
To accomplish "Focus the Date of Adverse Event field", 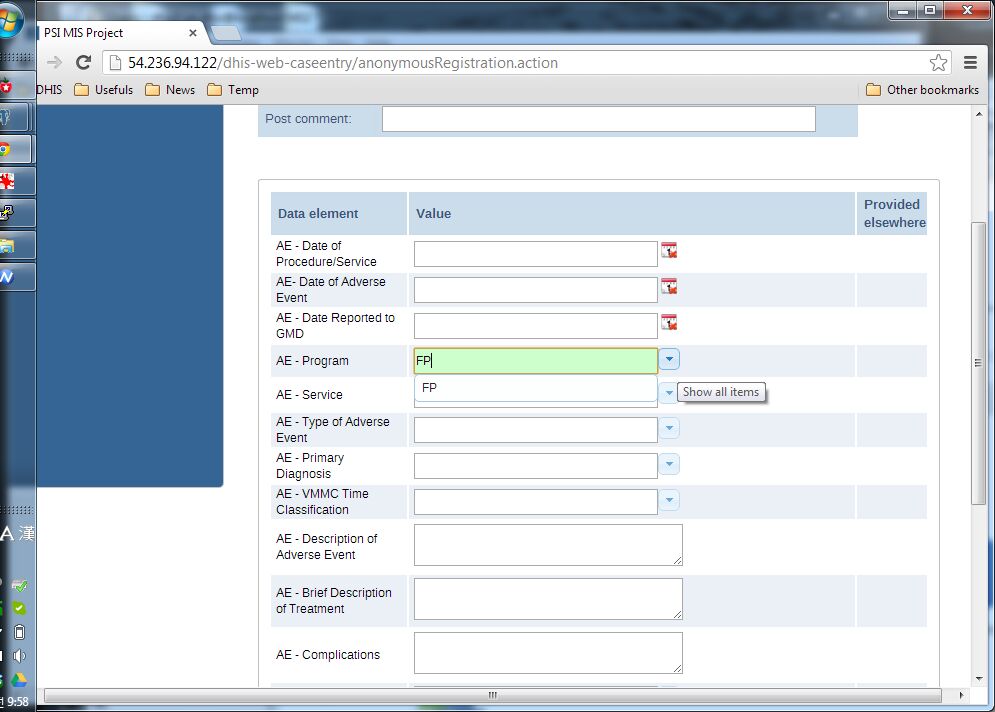I will coord(536,290).
